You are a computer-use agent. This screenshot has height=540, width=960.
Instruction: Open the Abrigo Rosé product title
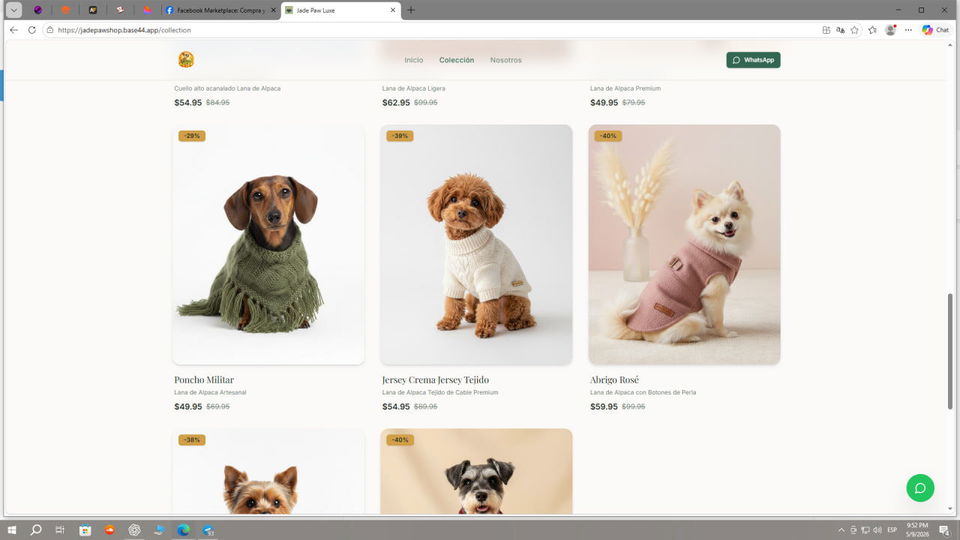pos(614,380)
